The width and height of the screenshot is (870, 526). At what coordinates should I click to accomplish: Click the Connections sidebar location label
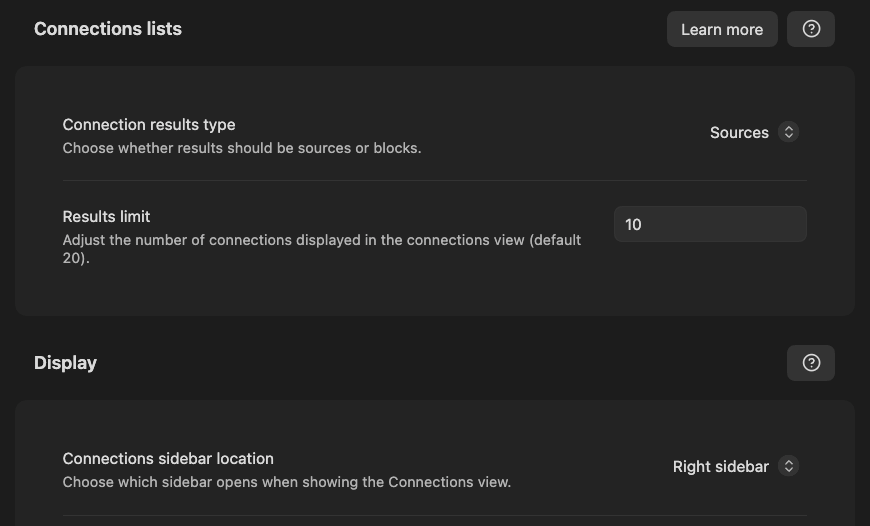point(168,459)
